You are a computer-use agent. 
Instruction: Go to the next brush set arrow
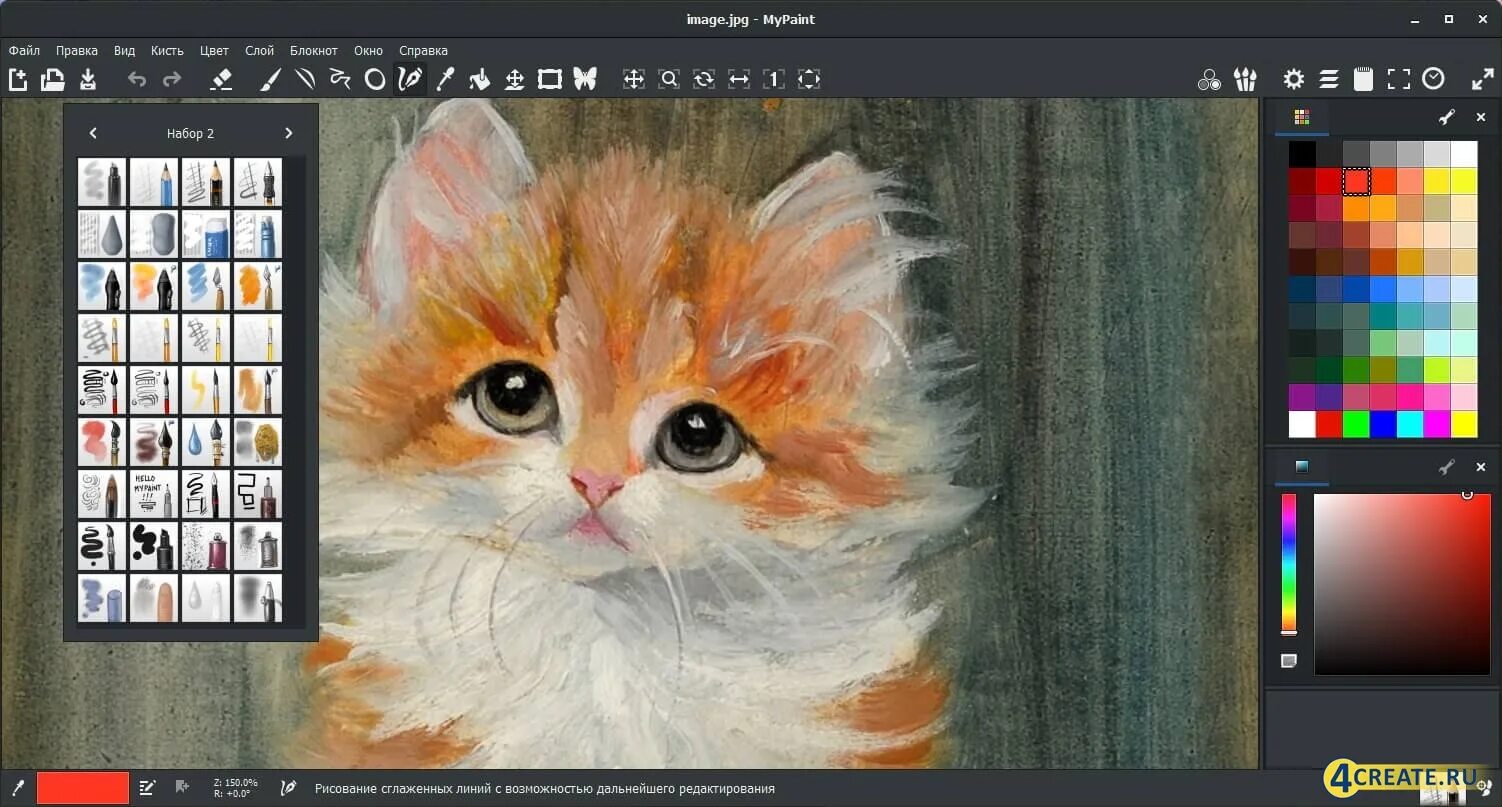point(289,133)
